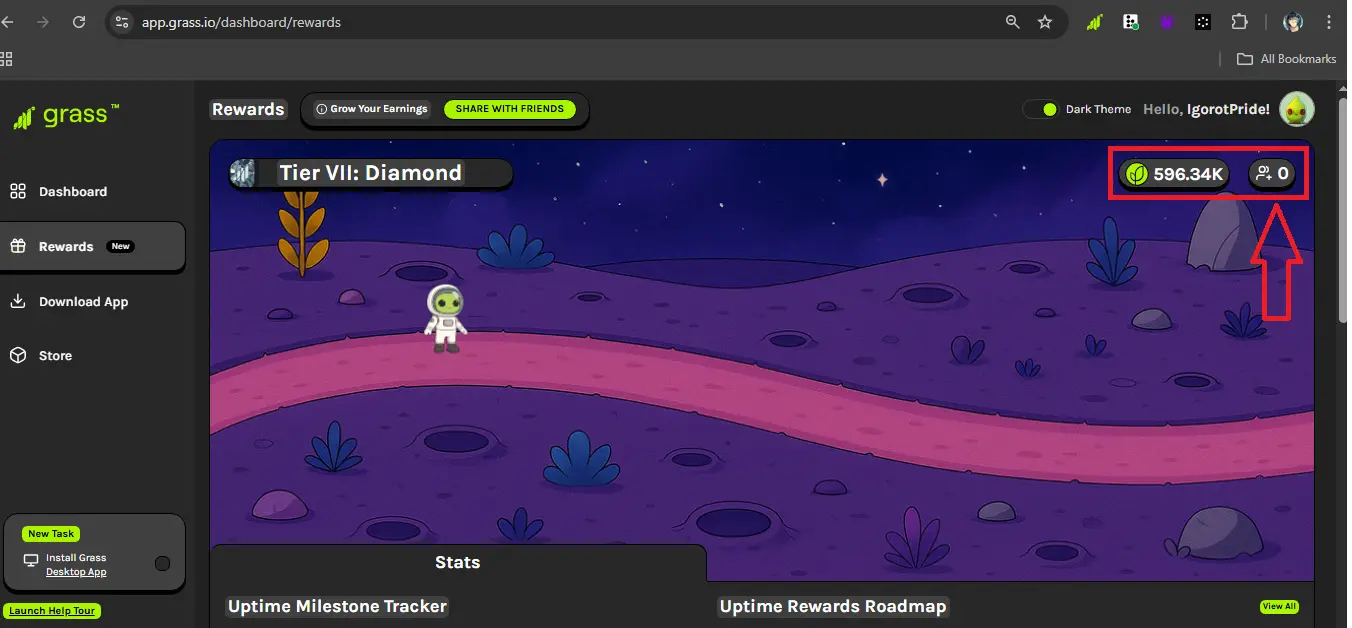Open zoom magnifier icon in address bar
This screenshot has width=1352, height=628.
[1013, 21]
